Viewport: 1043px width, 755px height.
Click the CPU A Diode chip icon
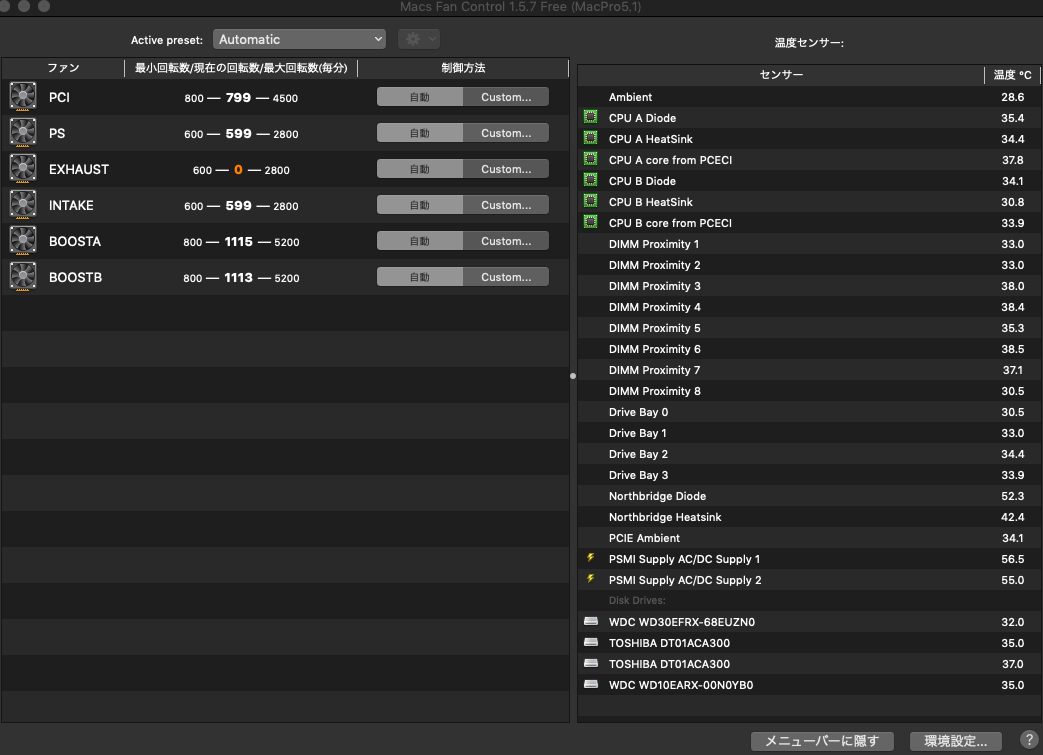click(x=591, y=118)
